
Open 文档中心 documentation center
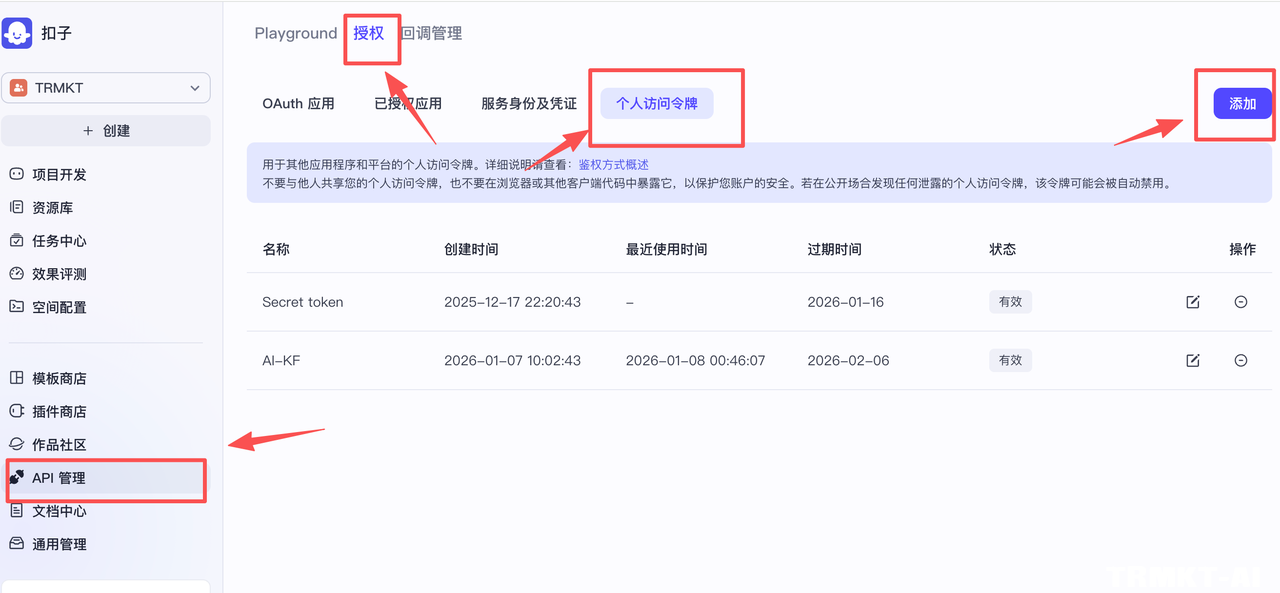(x=60, y=511)
